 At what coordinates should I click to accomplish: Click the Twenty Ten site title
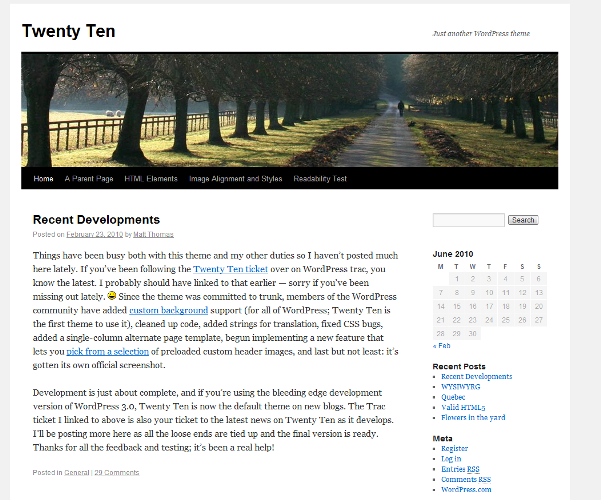point(69,31)
